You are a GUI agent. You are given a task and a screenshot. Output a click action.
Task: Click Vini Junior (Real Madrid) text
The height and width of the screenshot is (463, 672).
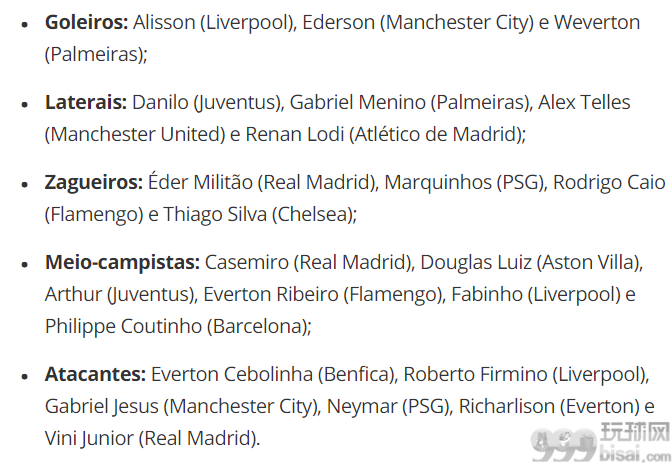152,439
